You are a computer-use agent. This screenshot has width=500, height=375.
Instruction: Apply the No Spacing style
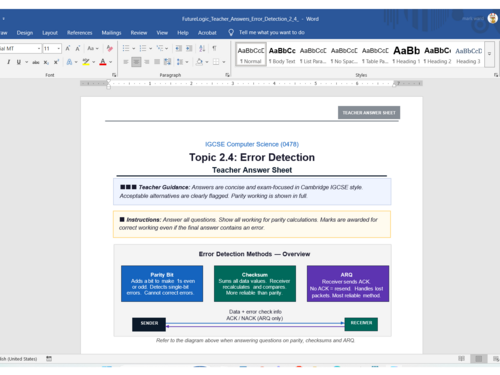[x=344, y=54]
